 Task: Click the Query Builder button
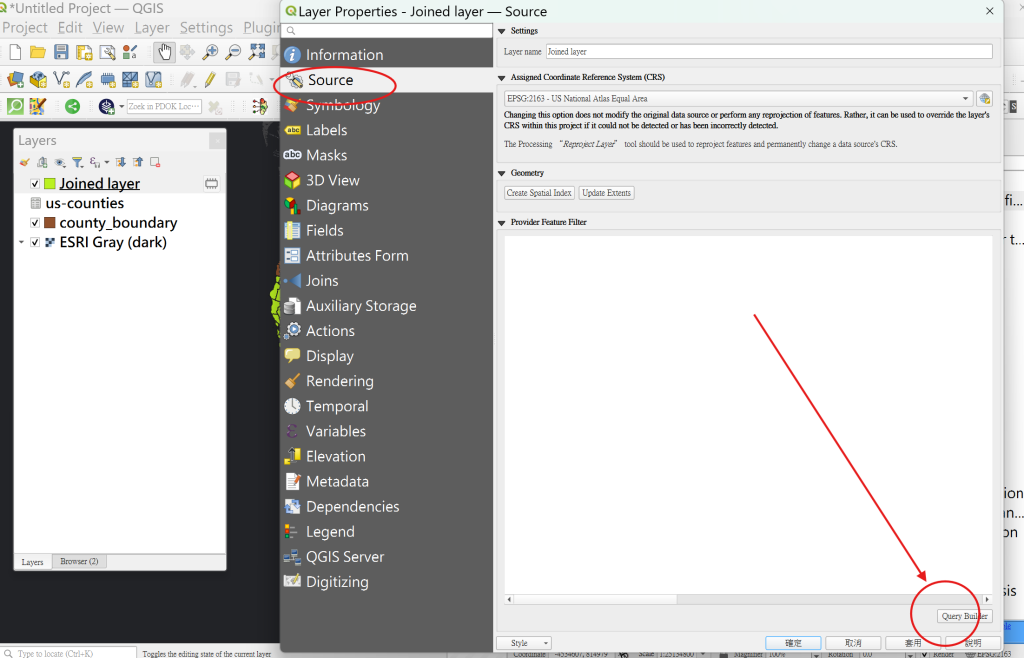click(965, 616)
